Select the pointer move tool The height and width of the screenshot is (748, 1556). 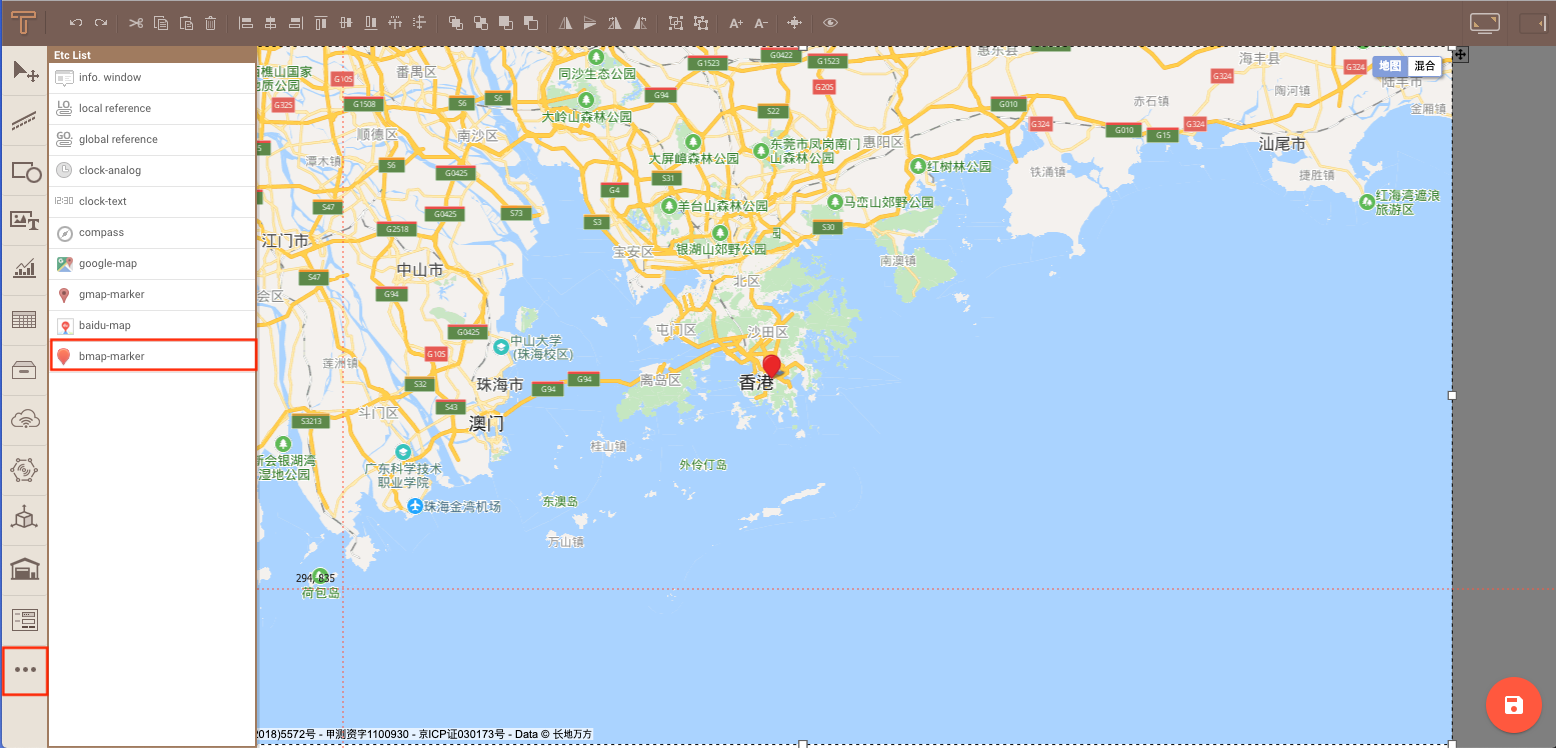click(x=25, y=72)
